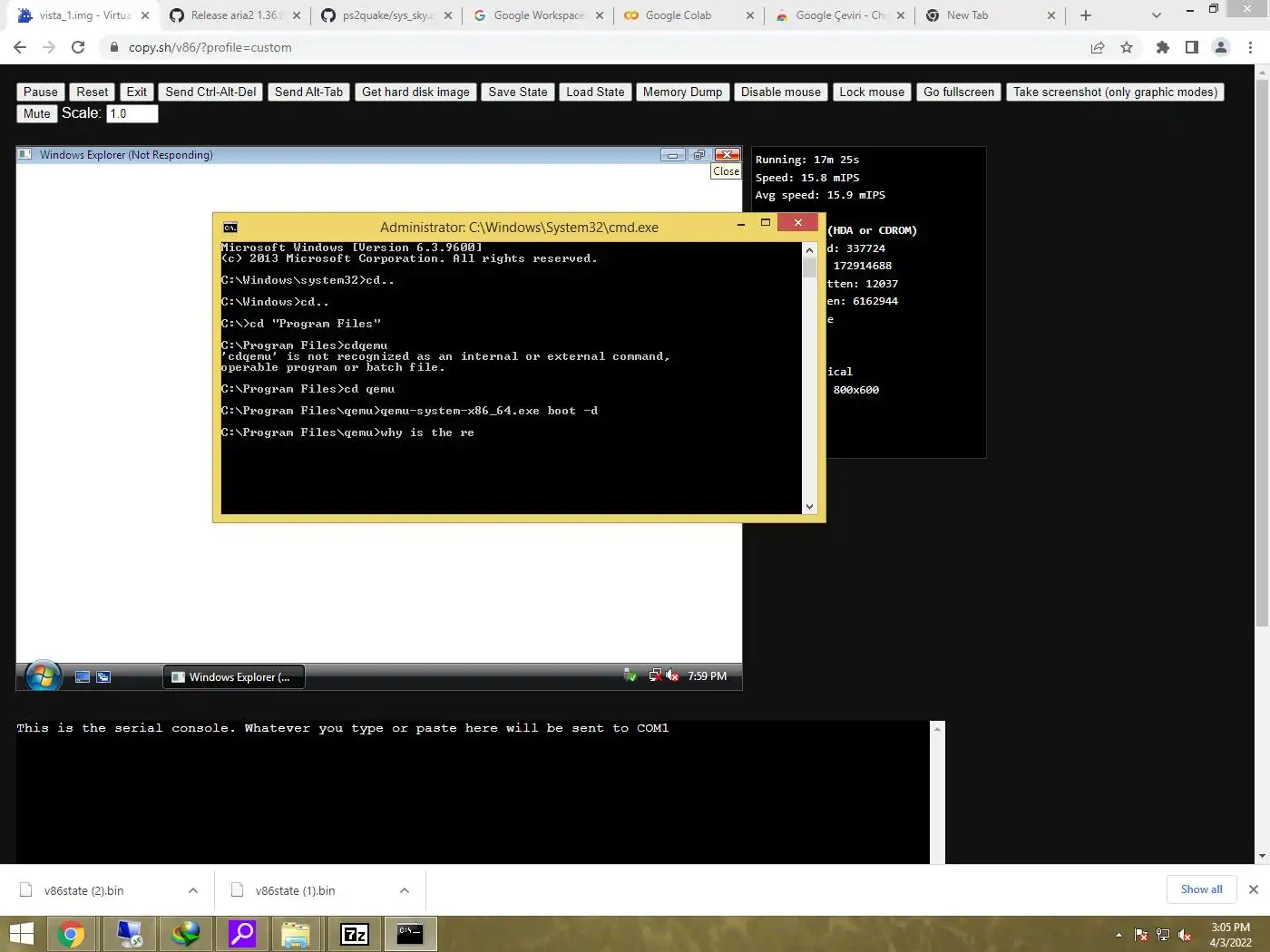Click Show all downloads
Image resolution: width=1270 pixels, height=952 pixels.
coord(1201,889)
